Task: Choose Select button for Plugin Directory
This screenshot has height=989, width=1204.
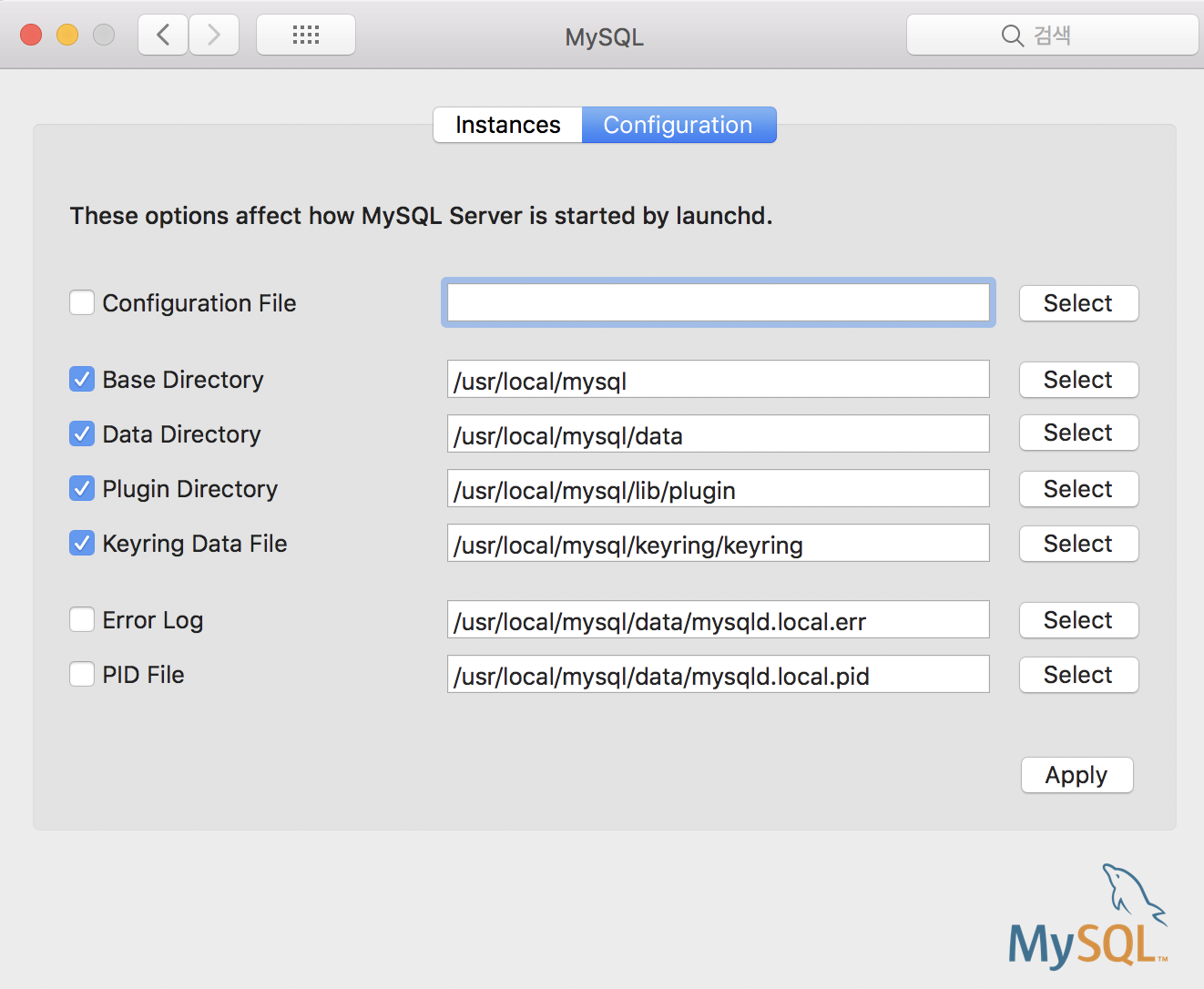Action: (1078, 489)
